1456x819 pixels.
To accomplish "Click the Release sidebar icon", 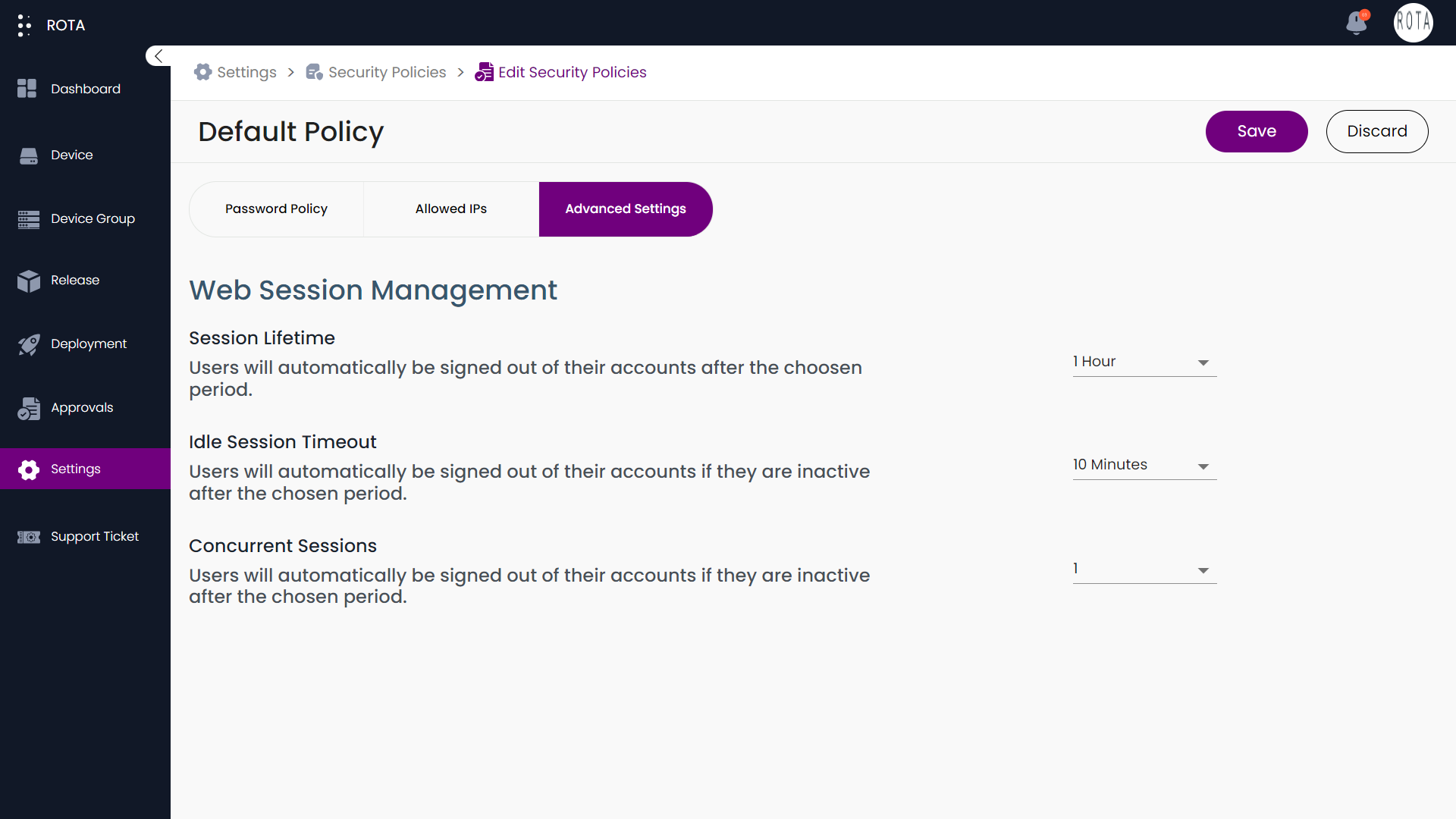I will 30,281.
